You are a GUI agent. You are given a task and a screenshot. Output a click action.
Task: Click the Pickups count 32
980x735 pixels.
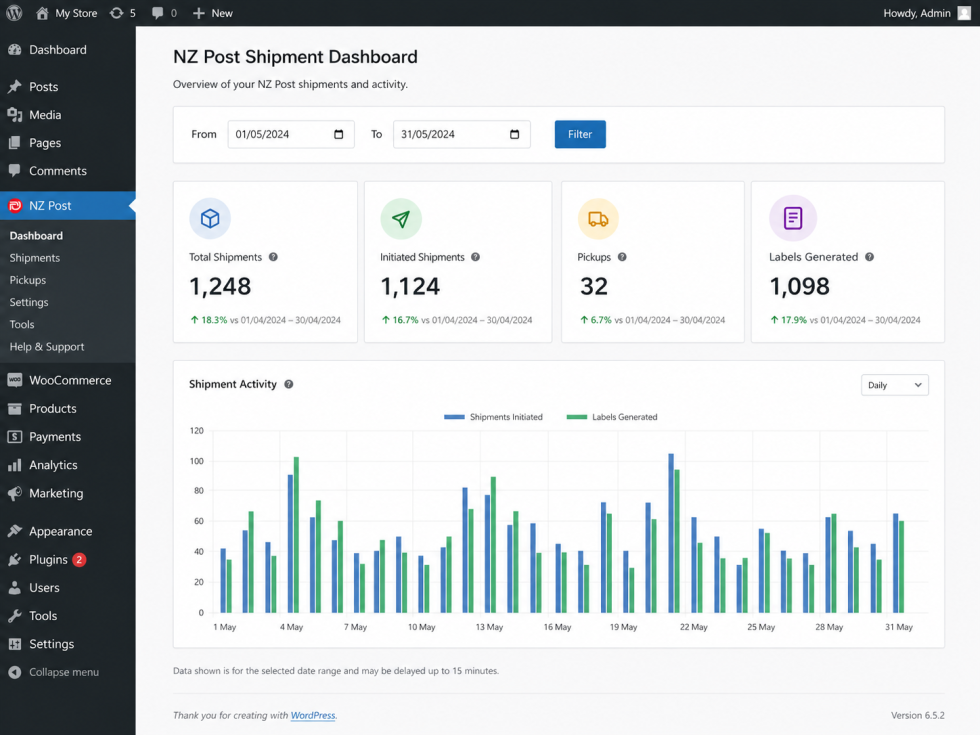point(594,286)
